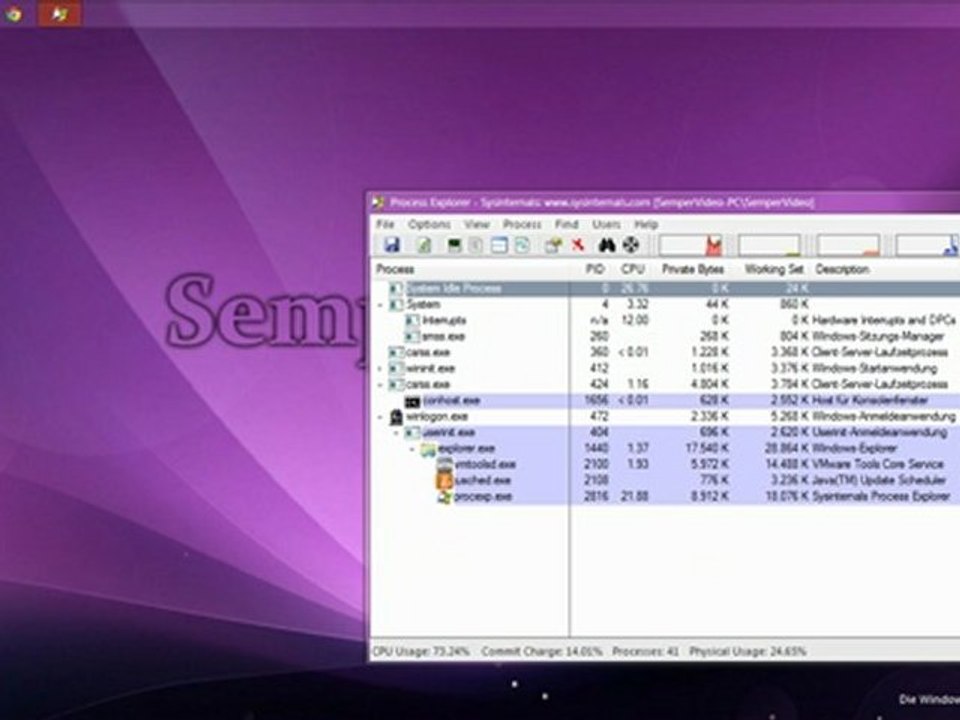Click the vmtoolsd.exe VMware icon

[x=444, y=465]
